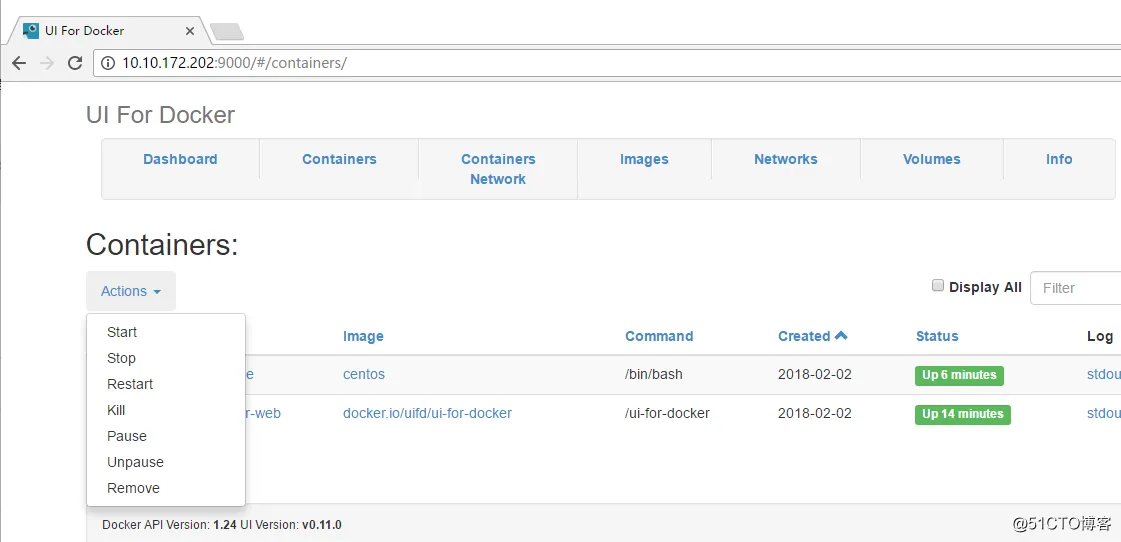Click the Created date for the ui-for-docker row
1121x542 pixels.
click(x=815, y=413)
